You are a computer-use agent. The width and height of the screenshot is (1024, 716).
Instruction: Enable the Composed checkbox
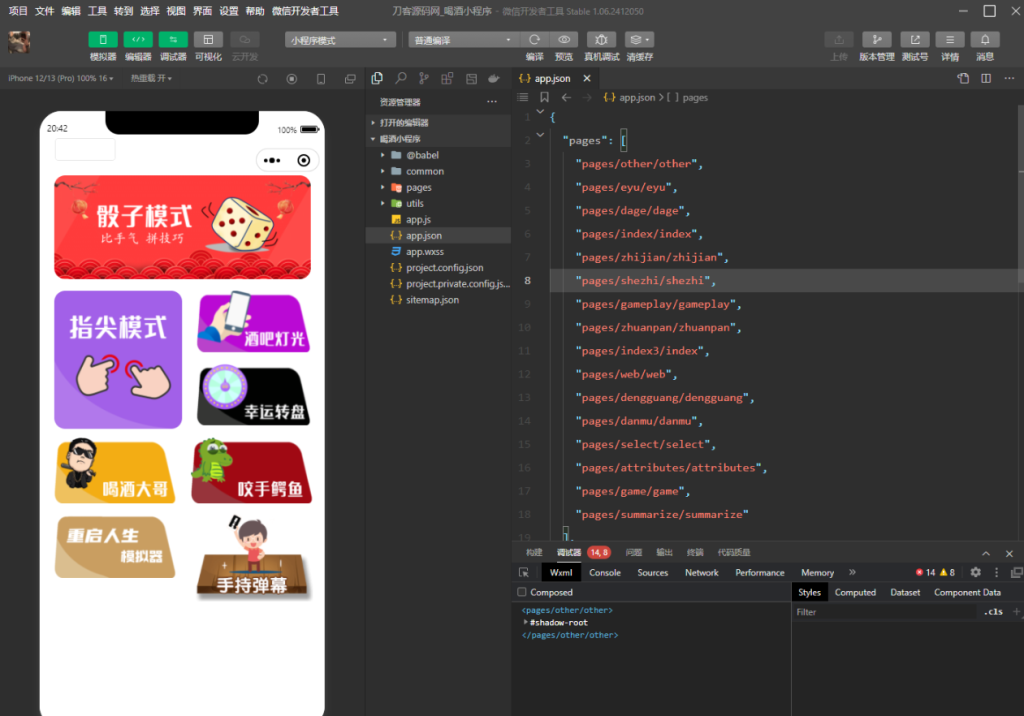[x=522, y=592]
